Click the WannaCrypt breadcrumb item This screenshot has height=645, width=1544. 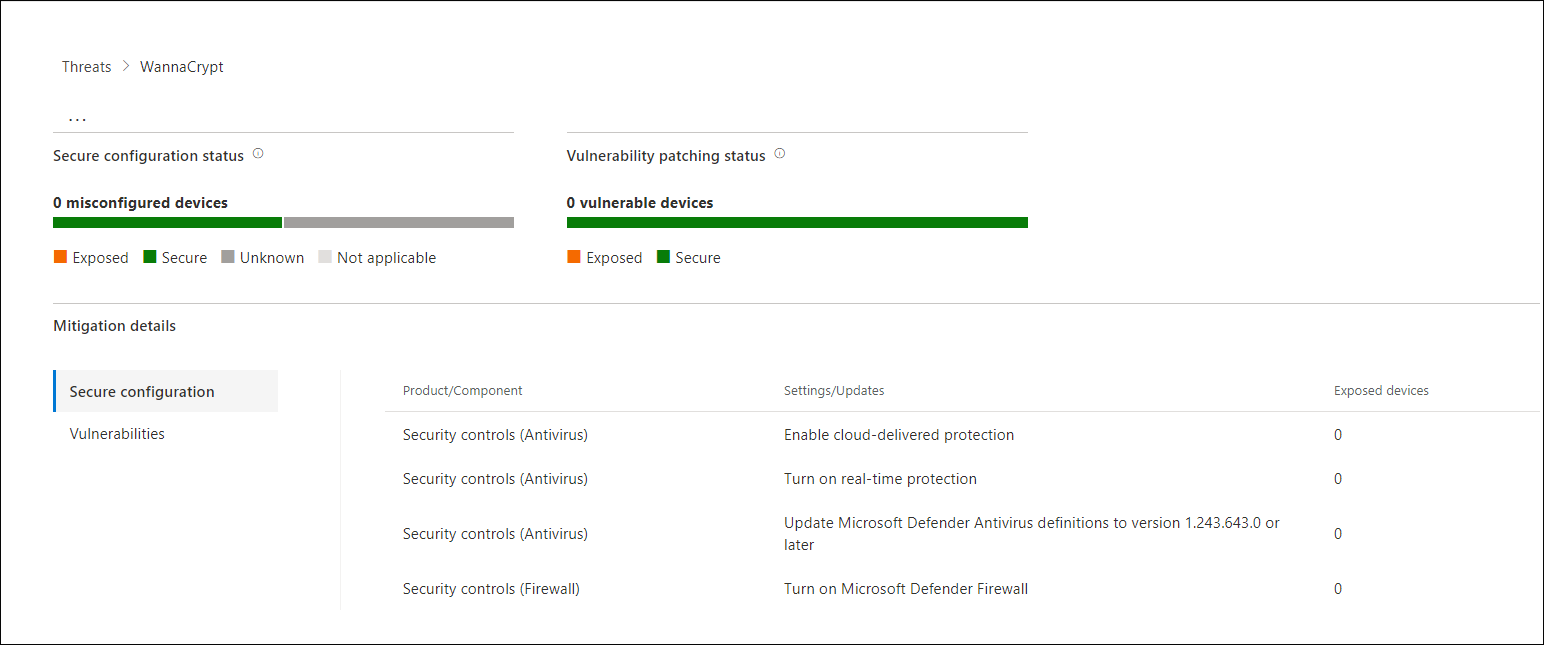click(x=182, y=67)
